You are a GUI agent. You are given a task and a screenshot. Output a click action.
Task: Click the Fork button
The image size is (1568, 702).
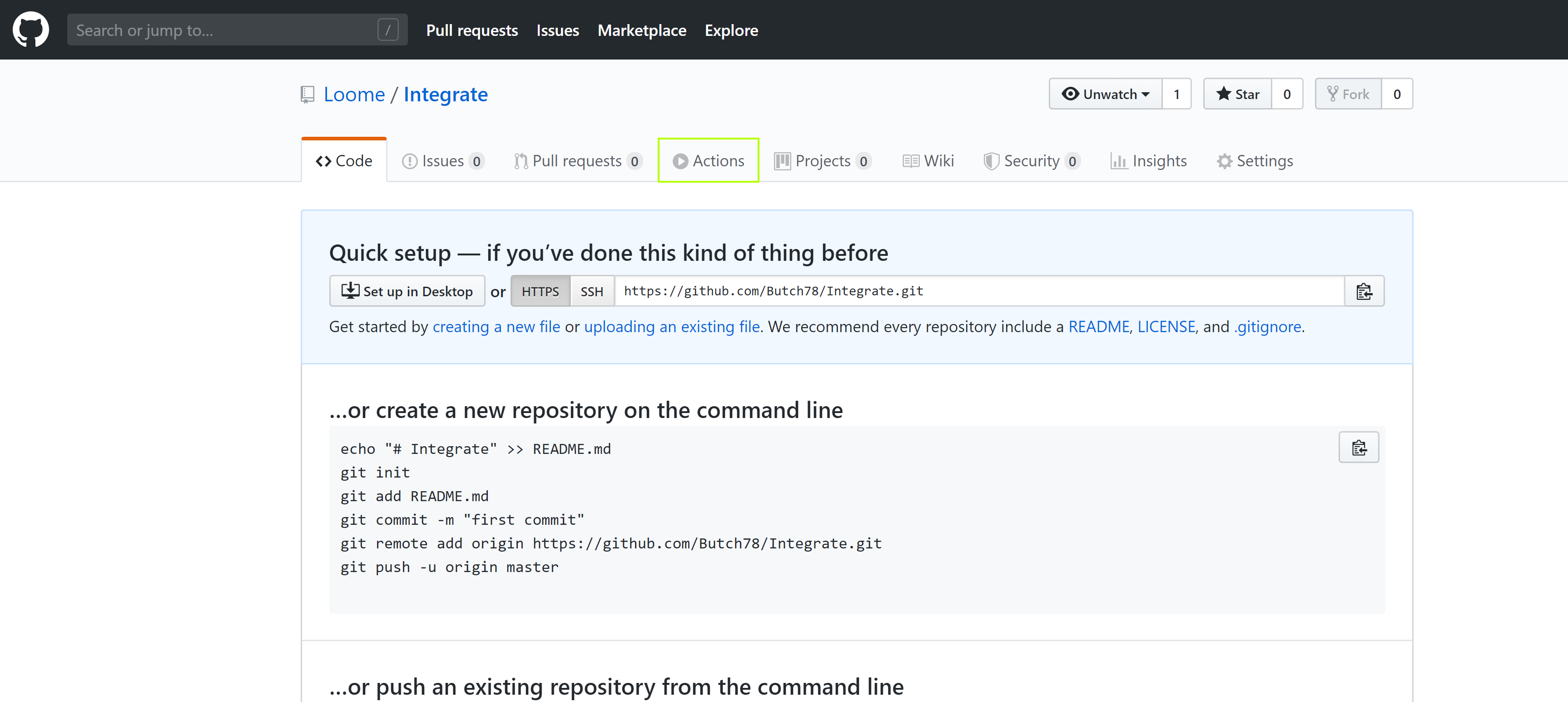pos(1348,94)
